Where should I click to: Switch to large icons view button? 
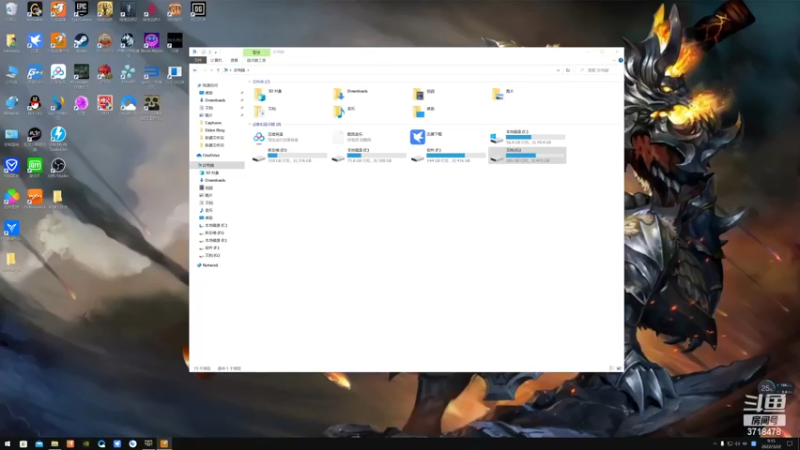619,368
